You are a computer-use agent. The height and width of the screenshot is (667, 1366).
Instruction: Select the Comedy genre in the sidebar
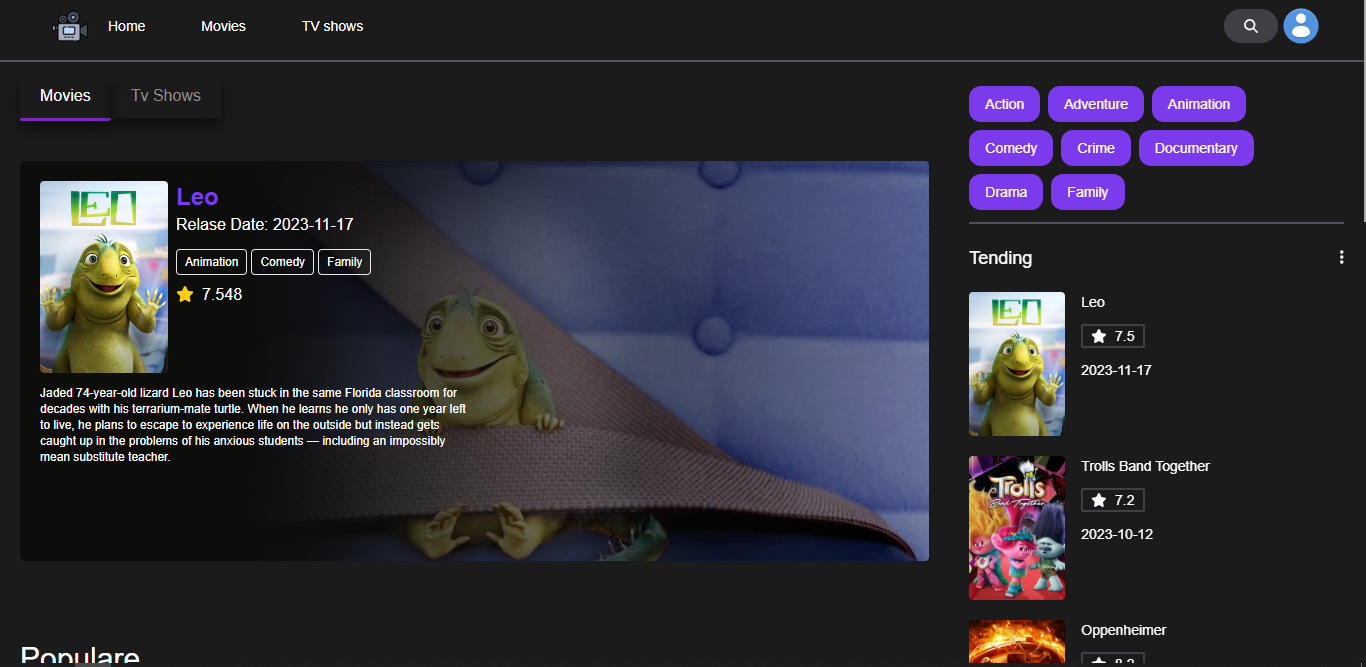click(x=1011, y=148)
